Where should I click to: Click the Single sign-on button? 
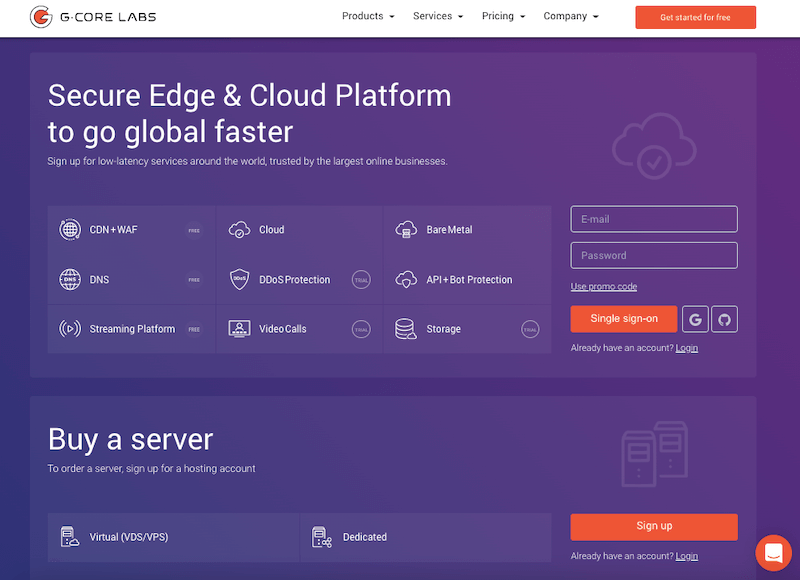624,319
